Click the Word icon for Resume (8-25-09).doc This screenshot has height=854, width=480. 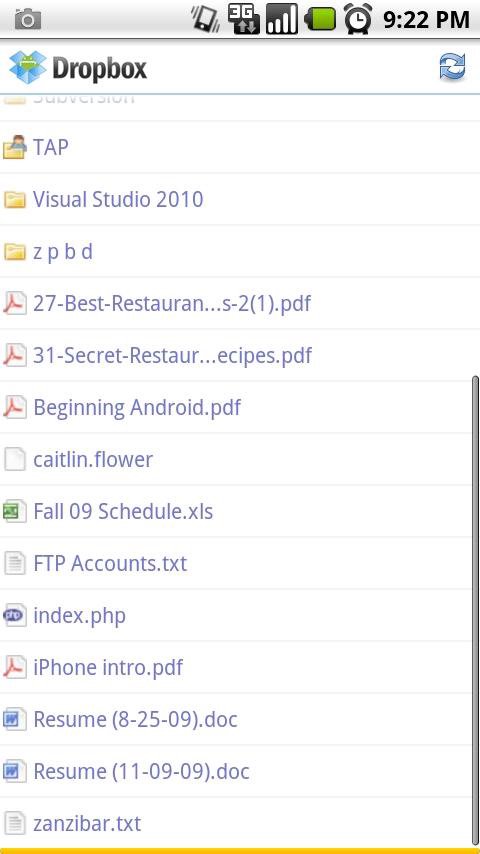[15, 719]
